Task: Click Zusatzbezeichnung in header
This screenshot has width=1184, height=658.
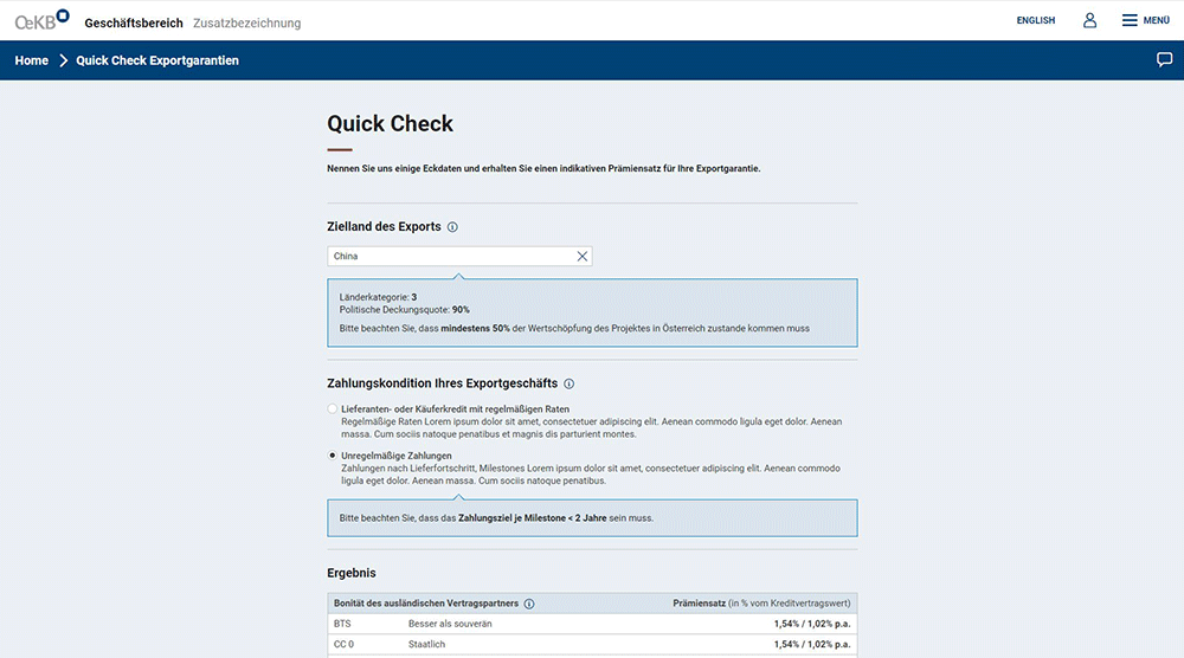Action: click(x=246, y=23)
